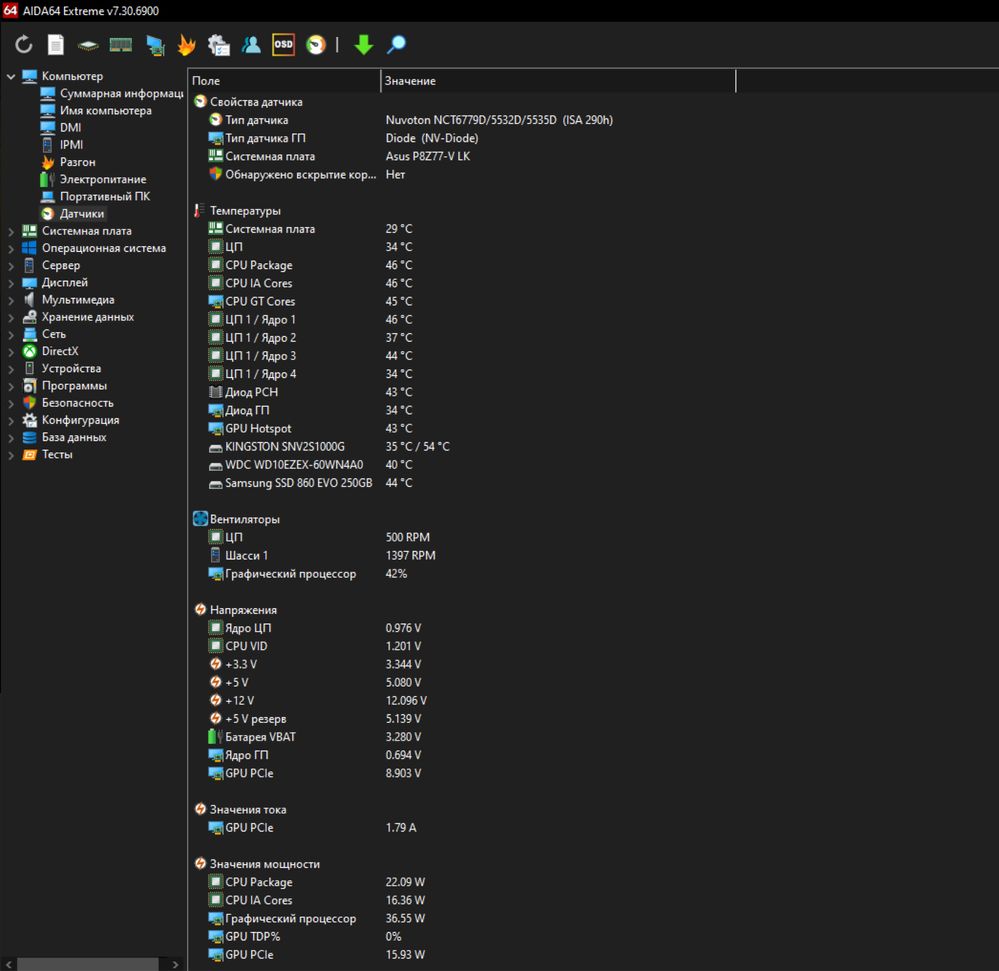Expand the Мультимедиа tree node
The image size is (999, 971).
(x=11, y=300)
